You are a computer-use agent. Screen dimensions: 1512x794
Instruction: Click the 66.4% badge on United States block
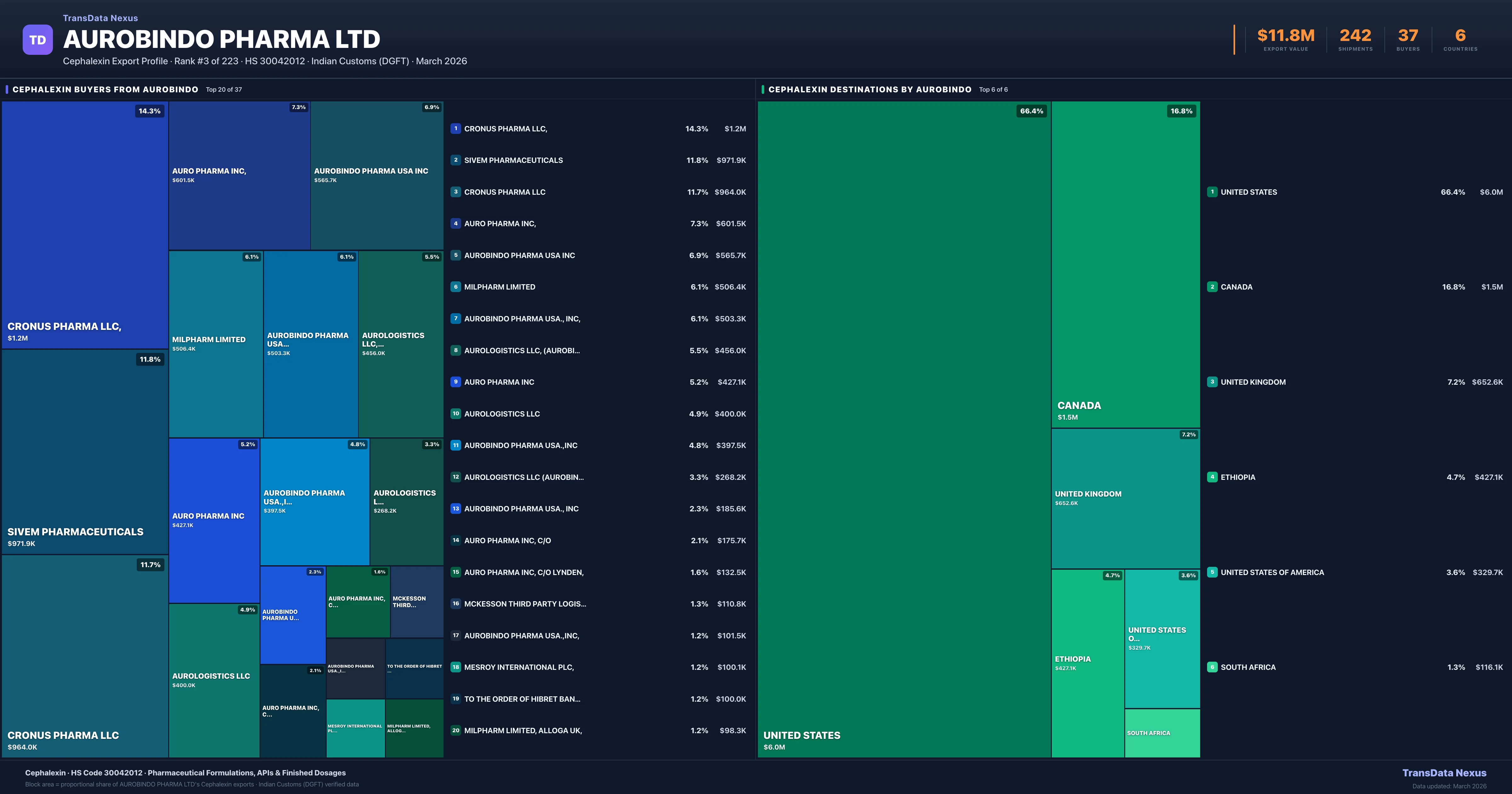(x=1031, y=111)
